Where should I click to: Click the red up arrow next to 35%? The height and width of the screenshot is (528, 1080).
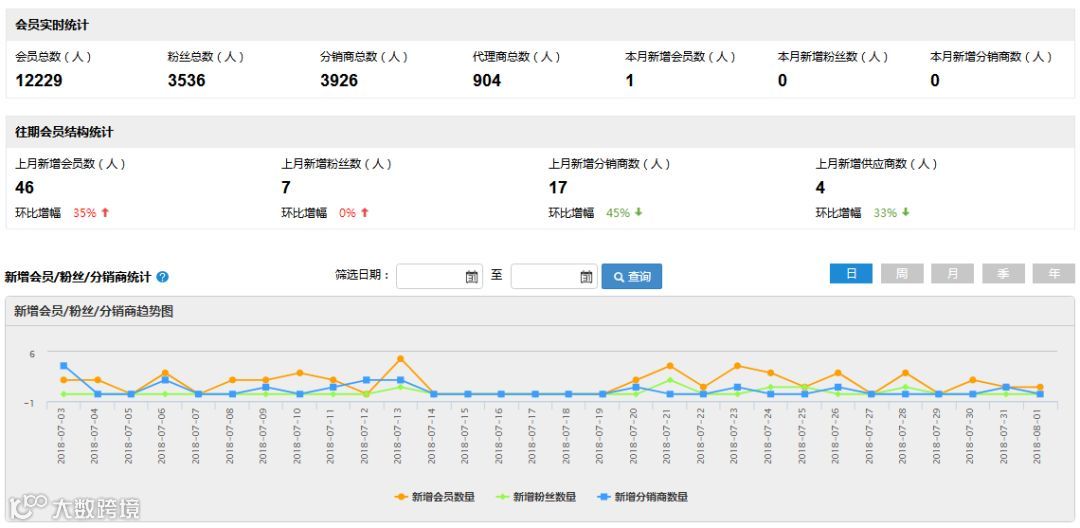click(105, 213)
